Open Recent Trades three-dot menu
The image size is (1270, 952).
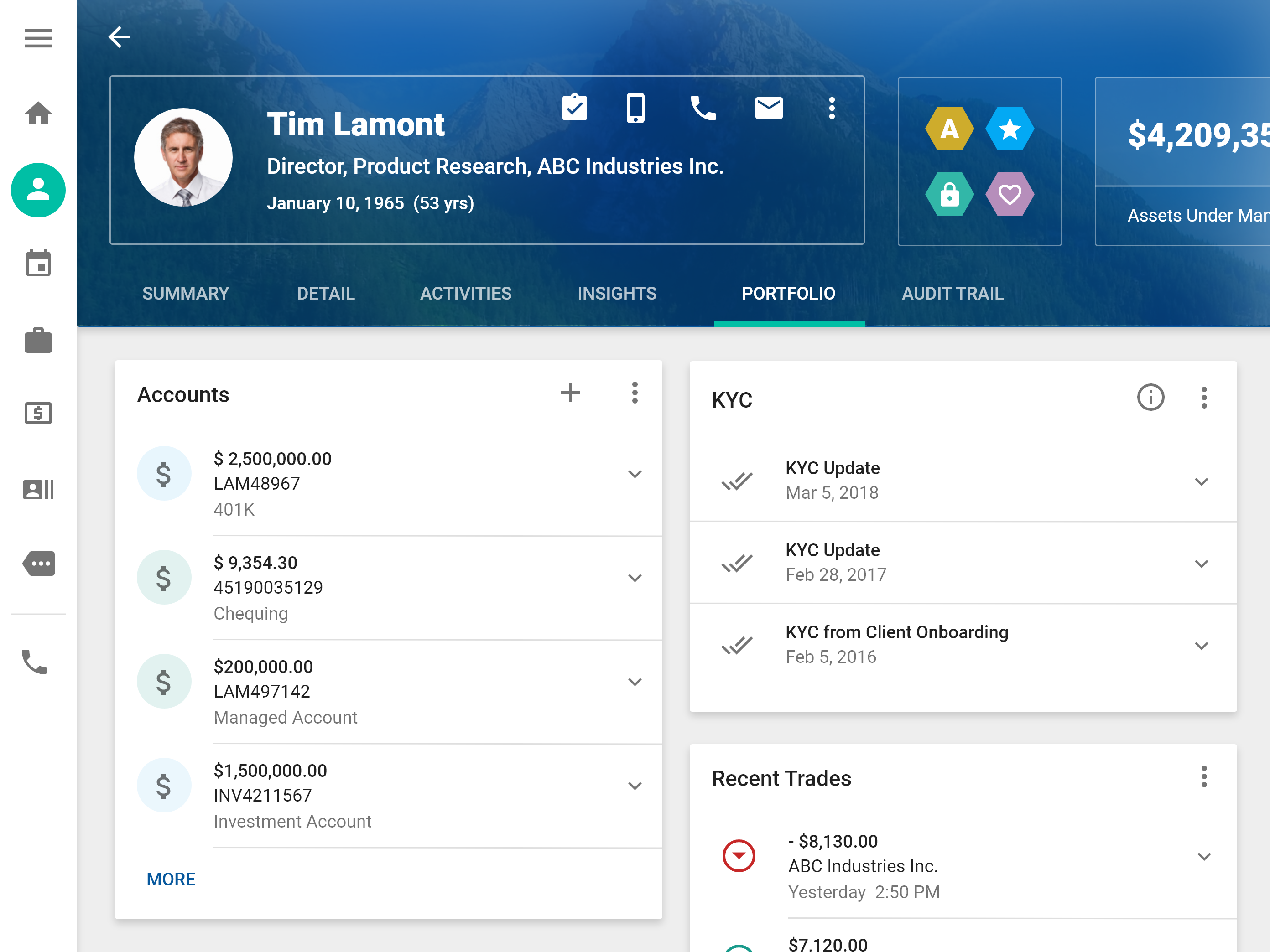point(1203,777)
